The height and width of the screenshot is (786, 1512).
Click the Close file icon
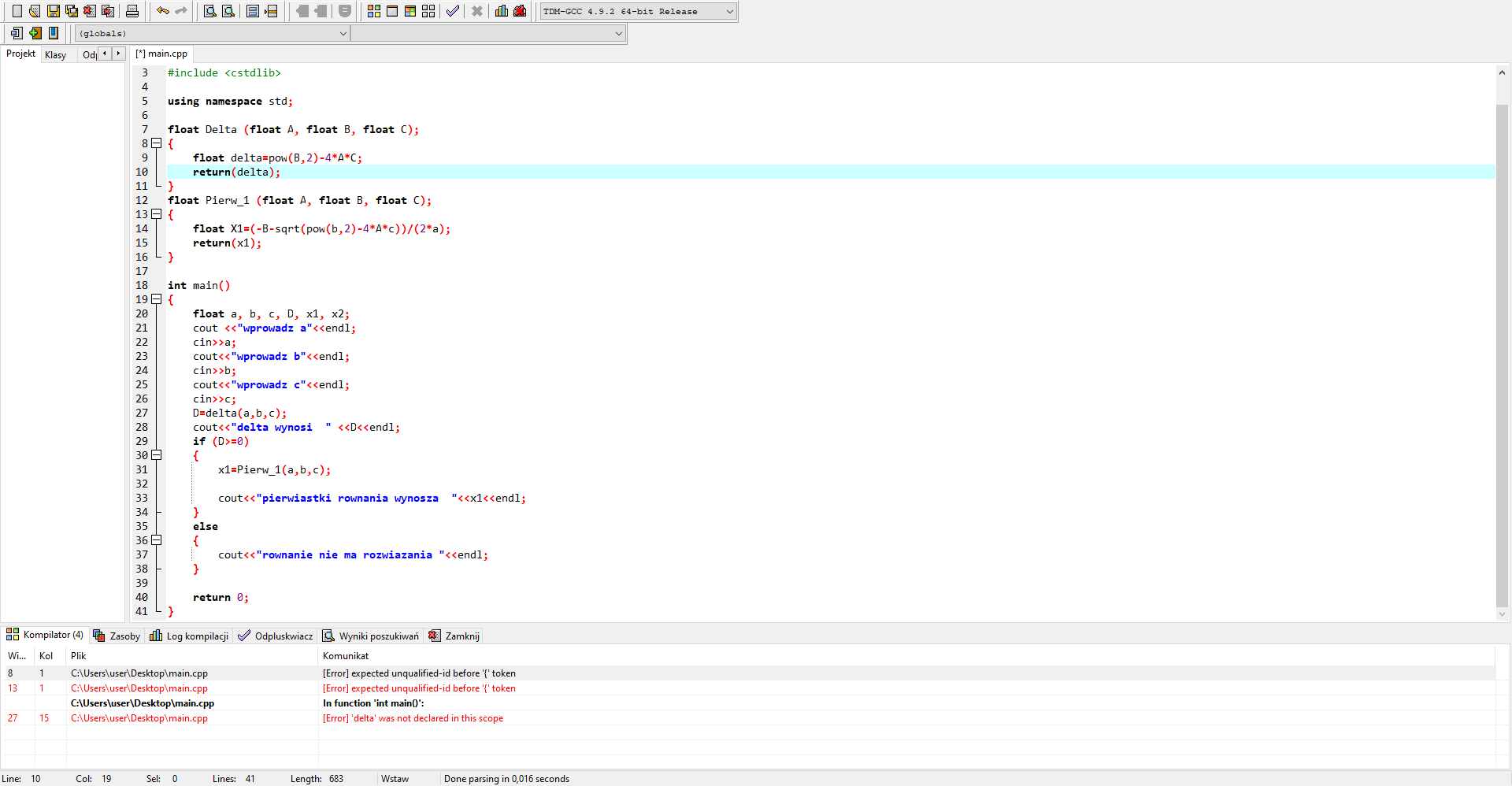(x=90, y=11)
